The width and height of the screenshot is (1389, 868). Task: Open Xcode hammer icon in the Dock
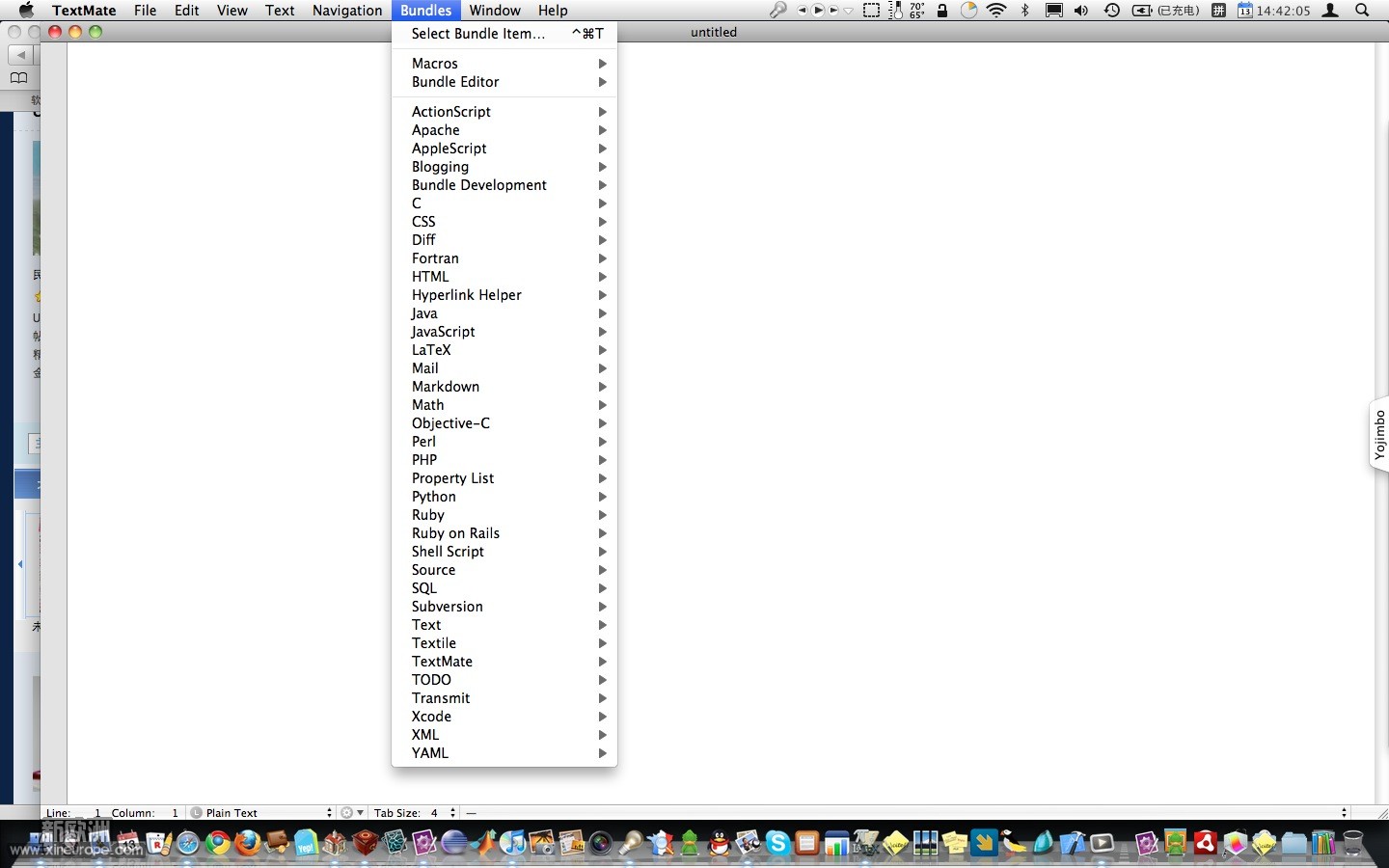click(1074, 843)
